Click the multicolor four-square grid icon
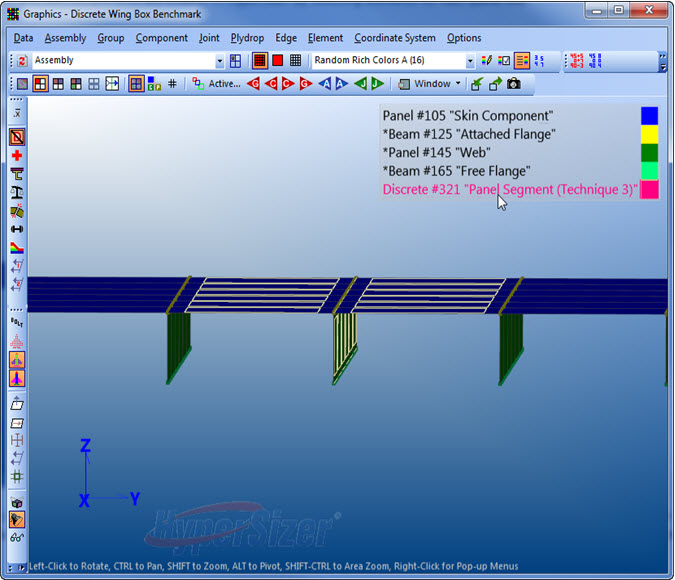This screenshot has width=675, height=580. pyautogui.click(x=76, y=84)
